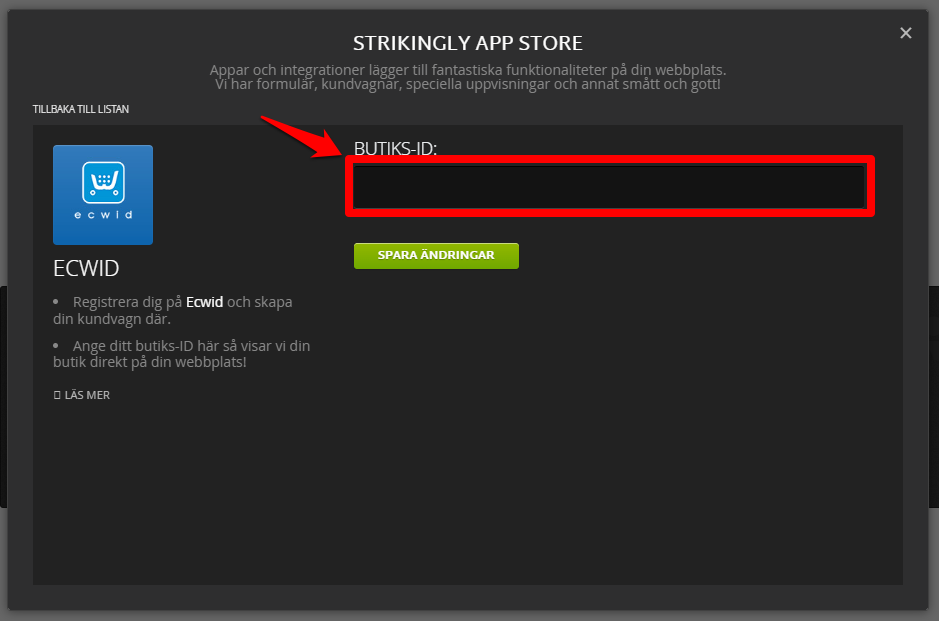Viewport: 939px width, 621px height.
Task: Focus the Butiks-ID input field
Action: [x=609, y=186]
